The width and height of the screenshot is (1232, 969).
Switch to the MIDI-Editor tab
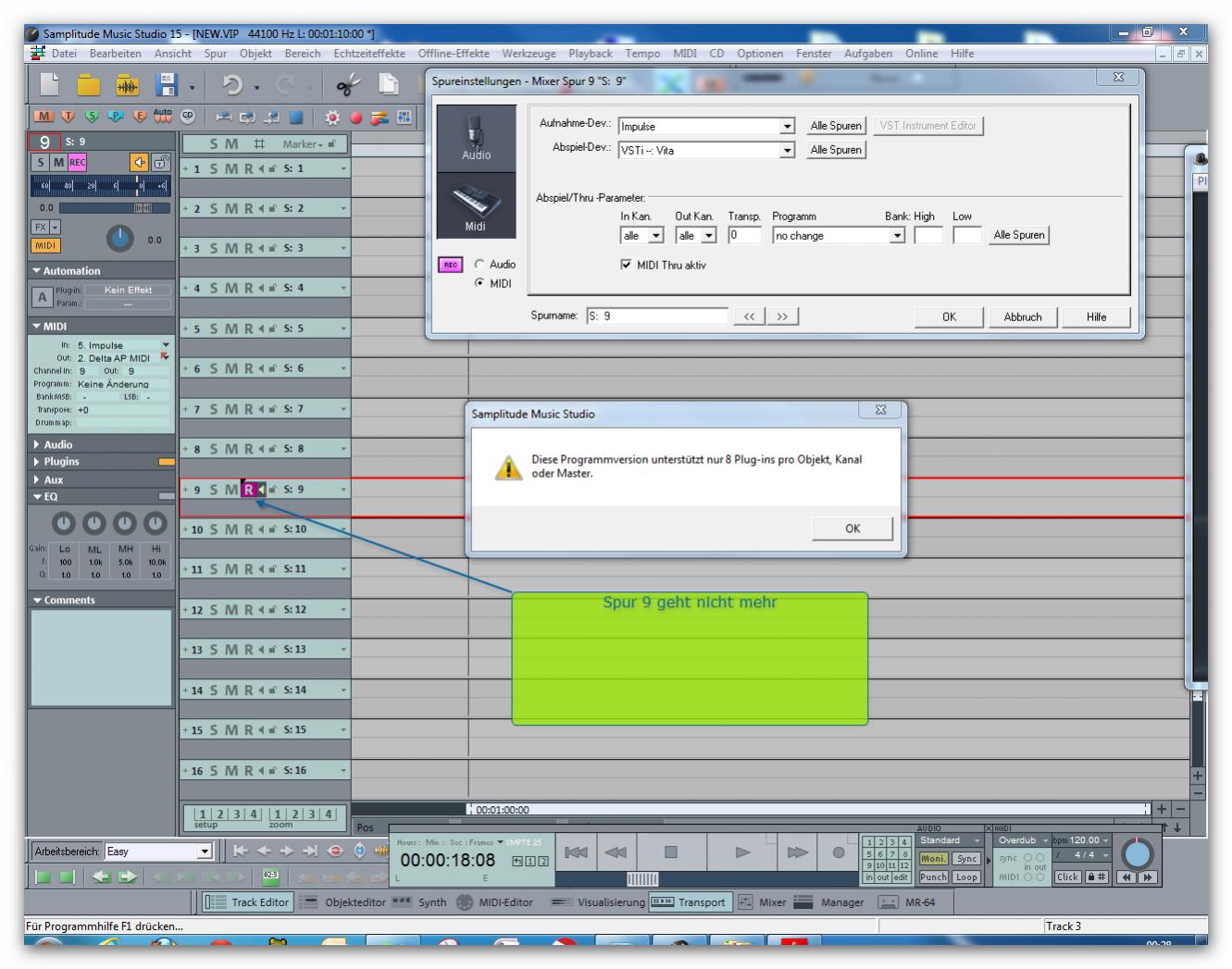click(x=495, y=902)
